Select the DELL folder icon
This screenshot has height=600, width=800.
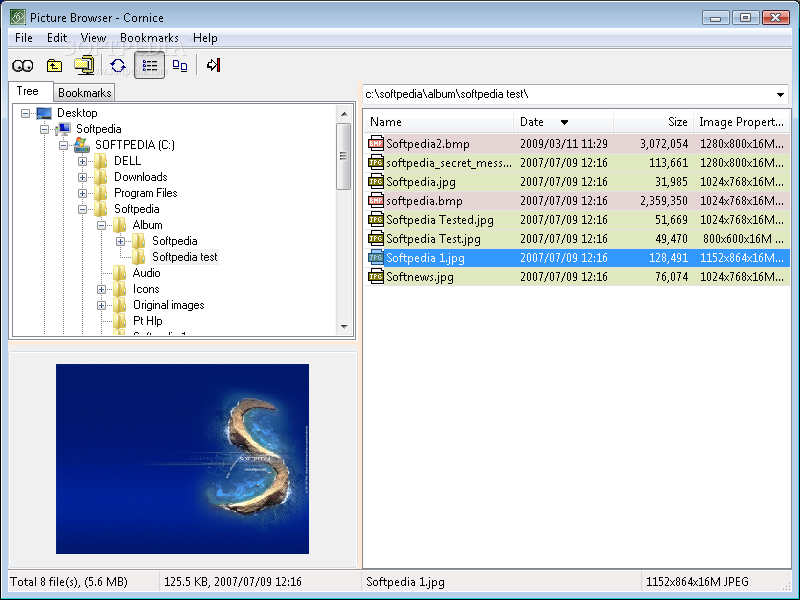101,161
